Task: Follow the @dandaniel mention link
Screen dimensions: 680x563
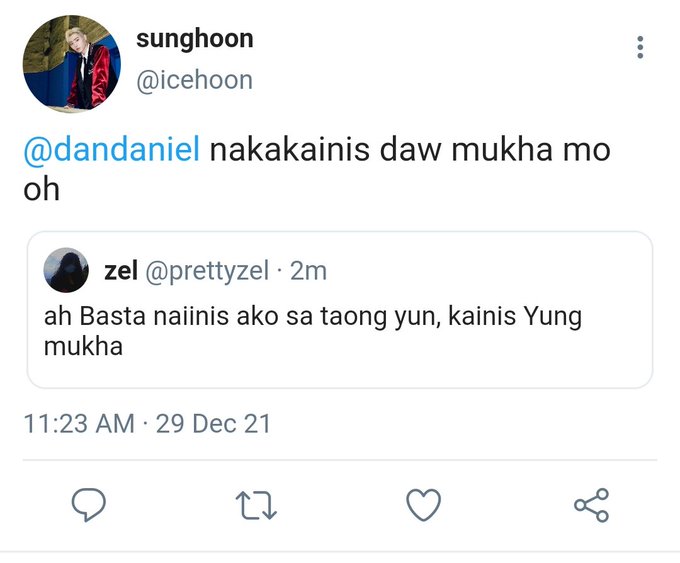Action: [111, 151]
